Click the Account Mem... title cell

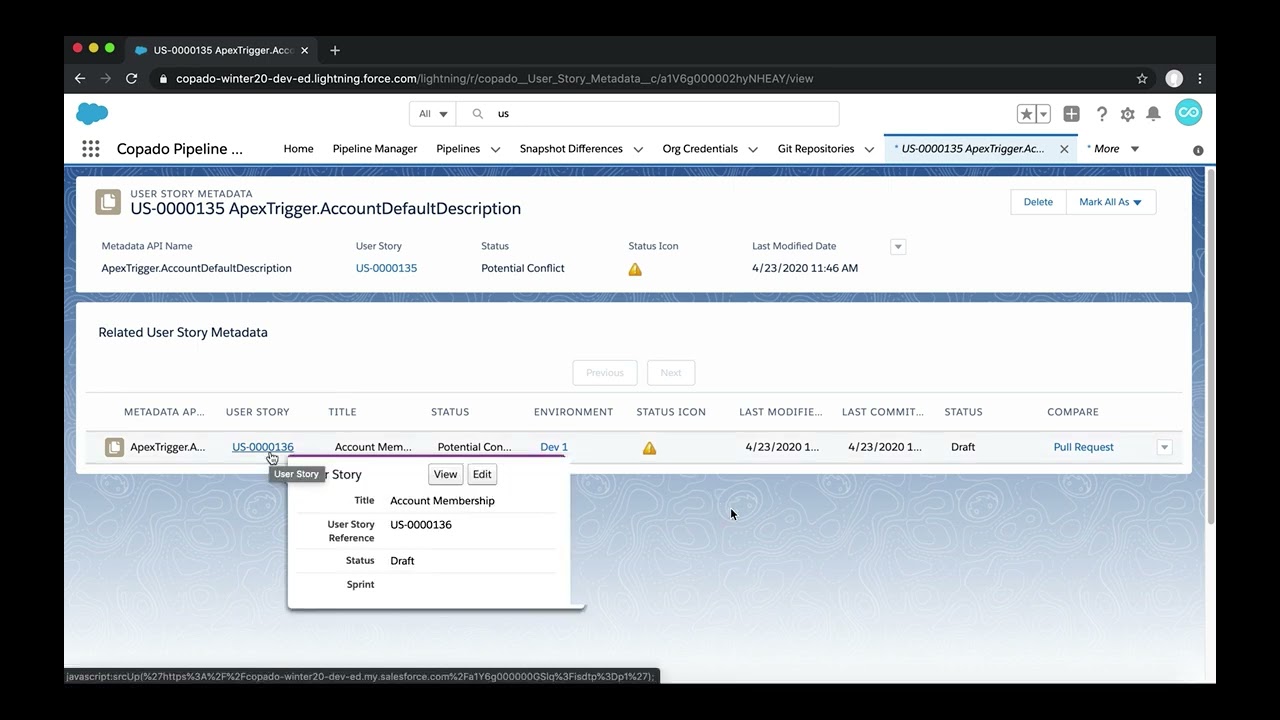(373, 447)
